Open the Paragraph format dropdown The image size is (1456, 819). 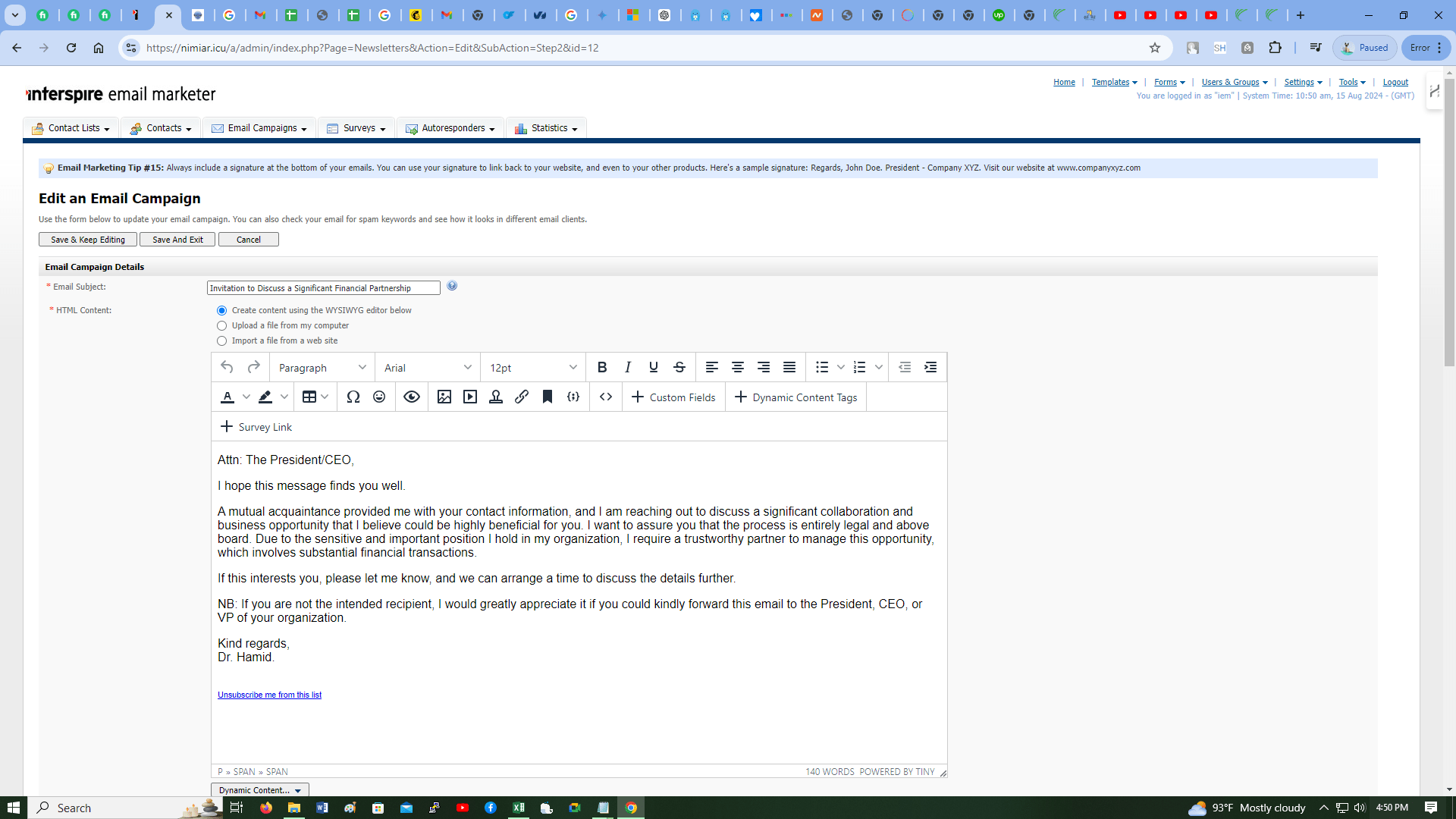pos(322,368)
